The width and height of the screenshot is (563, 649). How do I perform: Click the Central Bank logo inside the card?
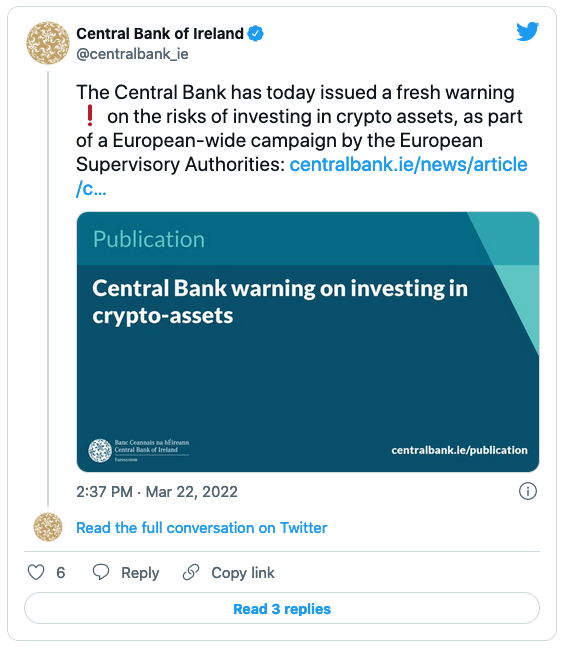tap(139, 450)
